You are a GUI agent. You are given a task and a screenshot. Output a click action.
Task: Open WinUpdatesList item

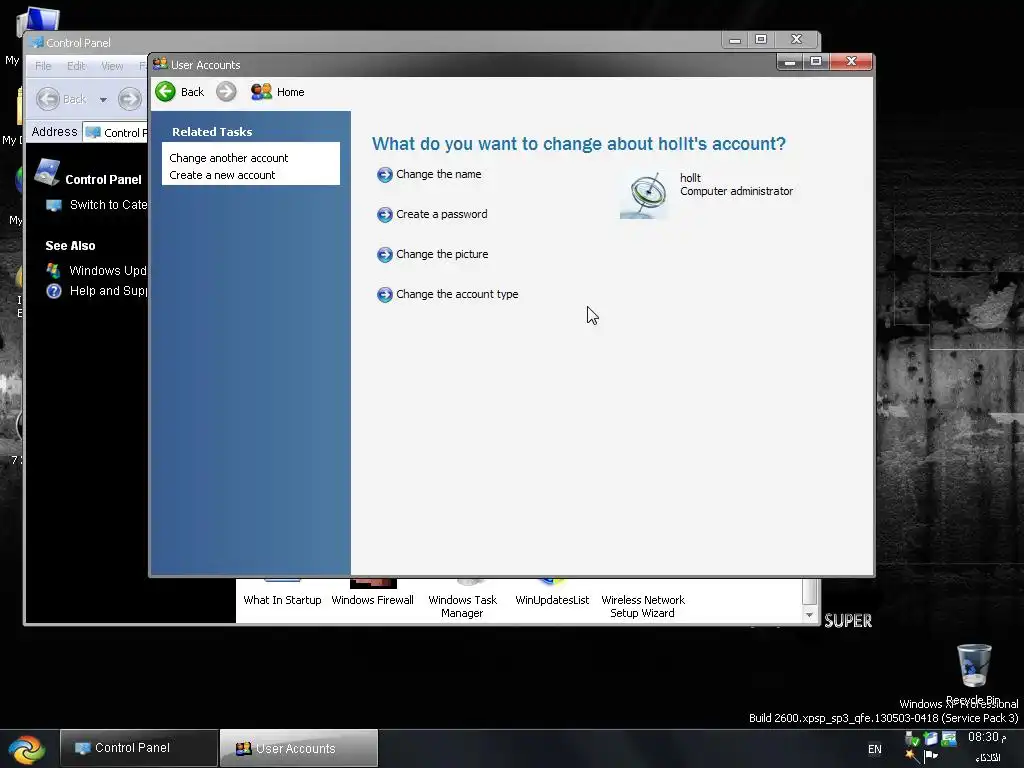click(552, 600)
